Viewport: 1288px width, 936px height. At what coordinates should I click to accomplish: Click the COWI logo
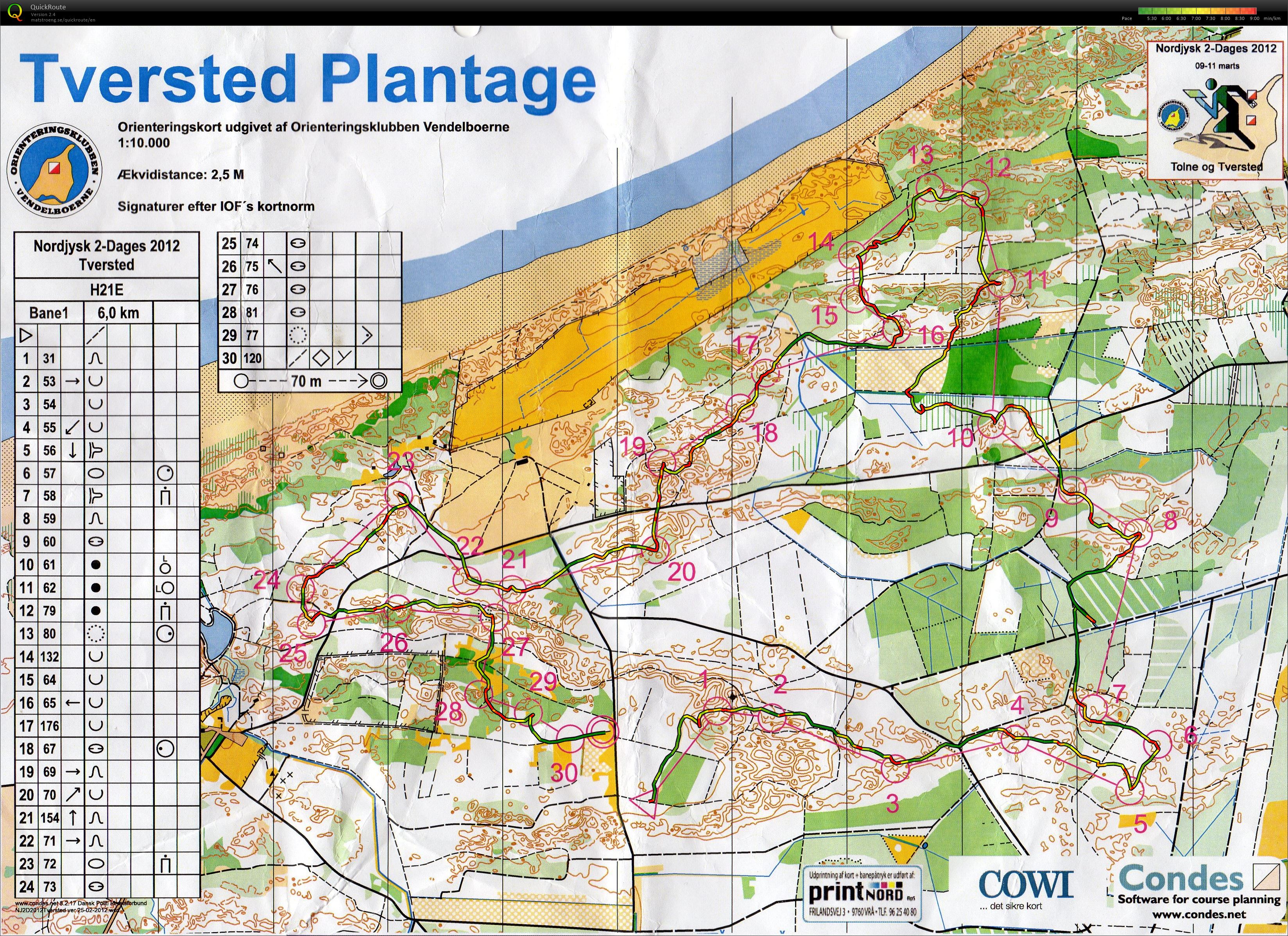[1026, 884]
